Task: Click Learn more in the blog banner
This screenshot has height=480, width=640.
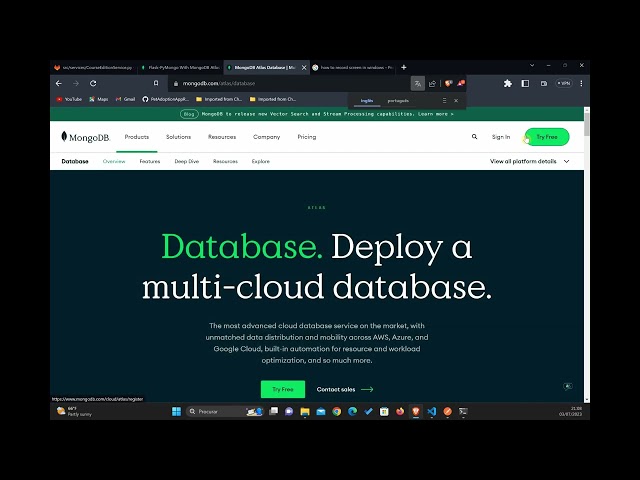Action: pos(436,114)
